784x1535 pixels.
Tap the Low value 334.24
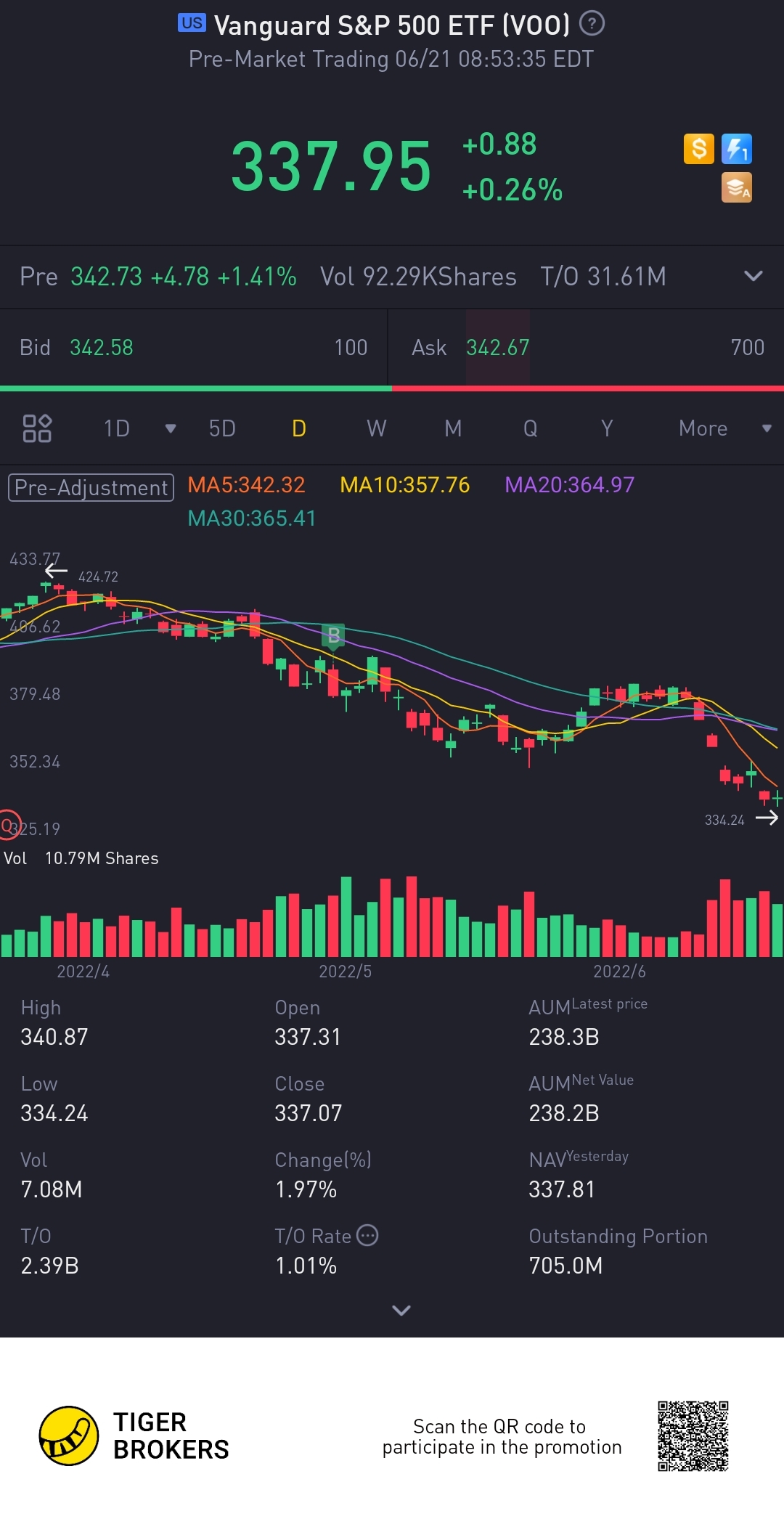(x=54, y=1113)
